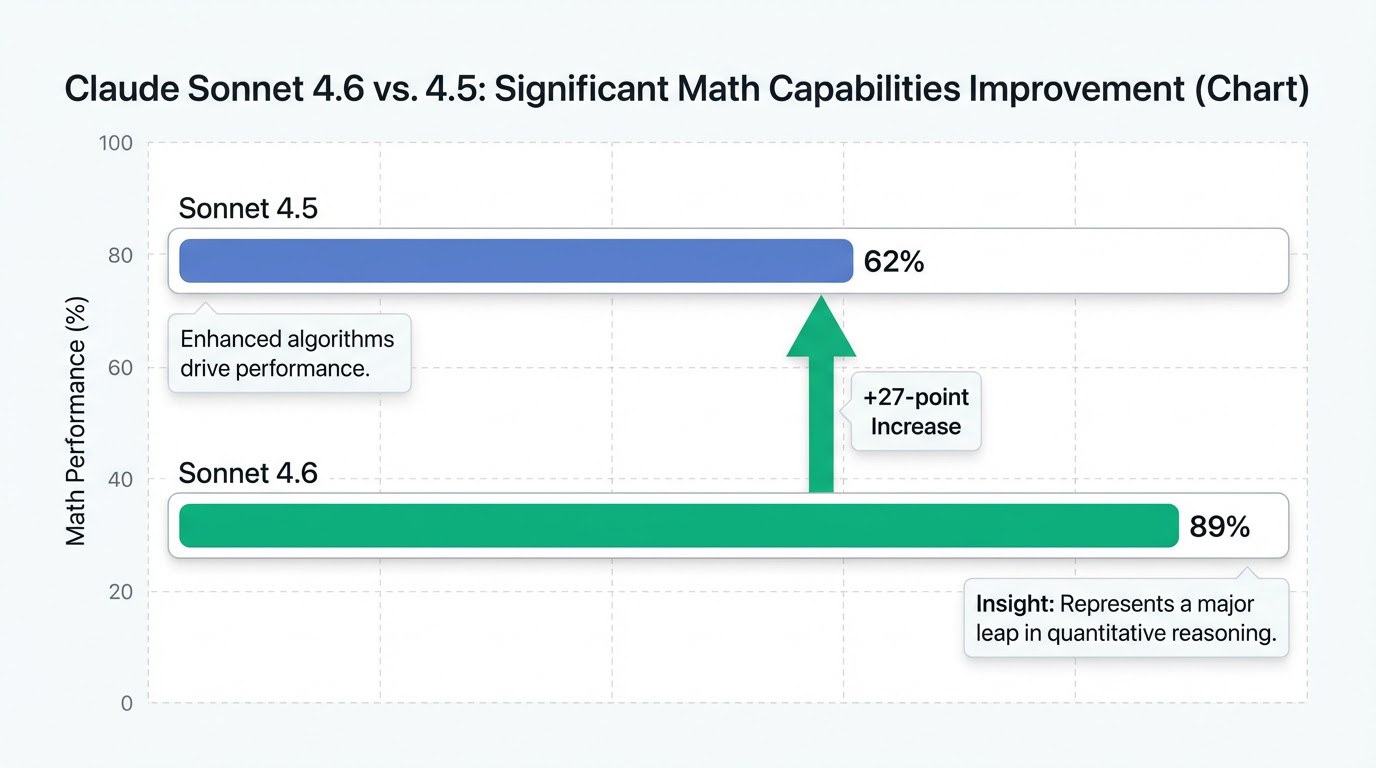This screenshot has height=768, width=1376.
Task: Click the green upward arrow
Action: (821, 400)
